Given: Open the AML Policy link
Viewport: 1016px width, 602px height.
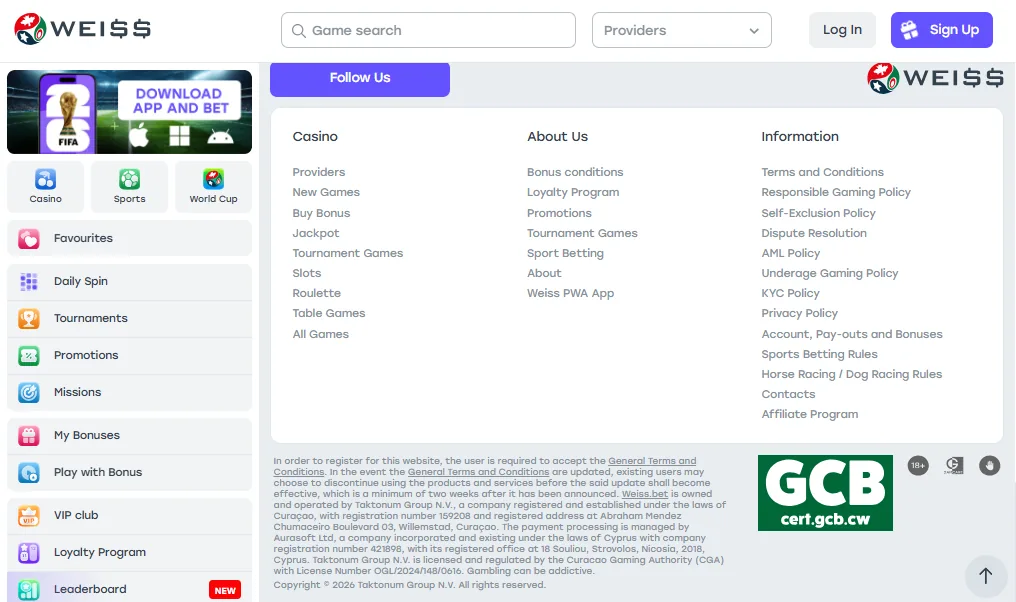Looking at the screenshot, I should 791,253.
